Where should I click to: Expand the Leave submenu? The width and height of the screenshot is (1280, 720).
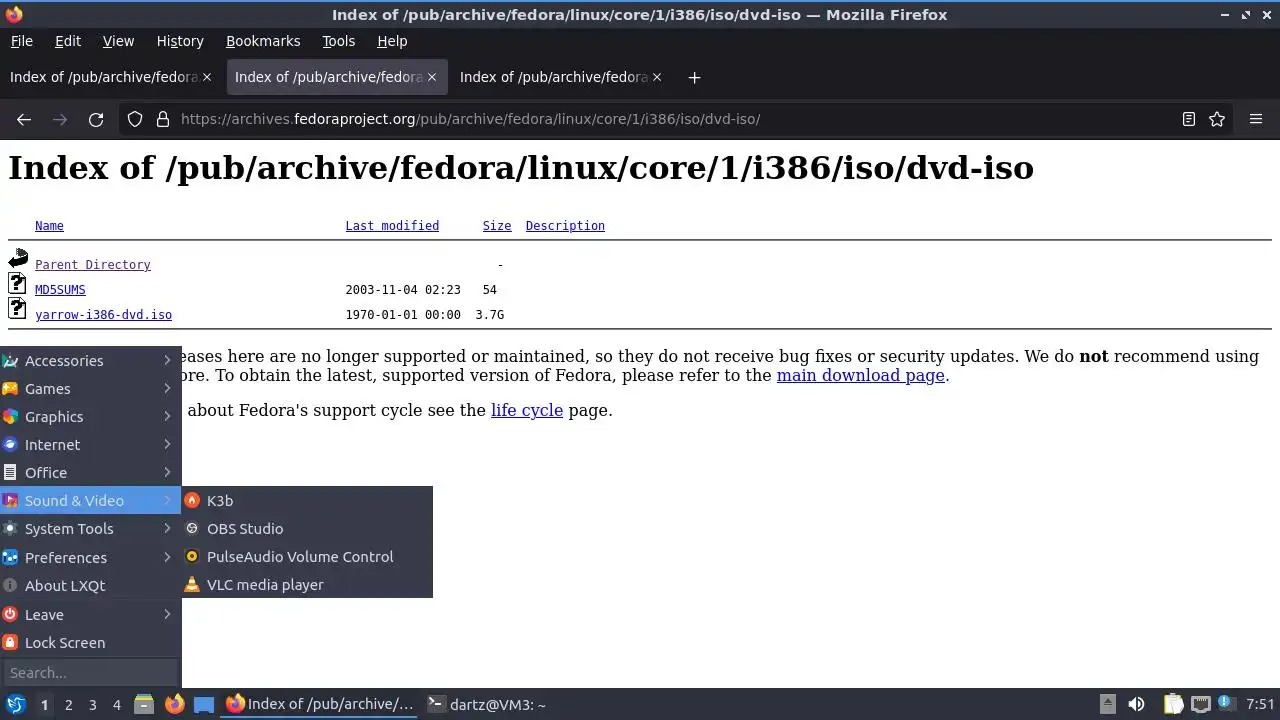pos(90,615)
